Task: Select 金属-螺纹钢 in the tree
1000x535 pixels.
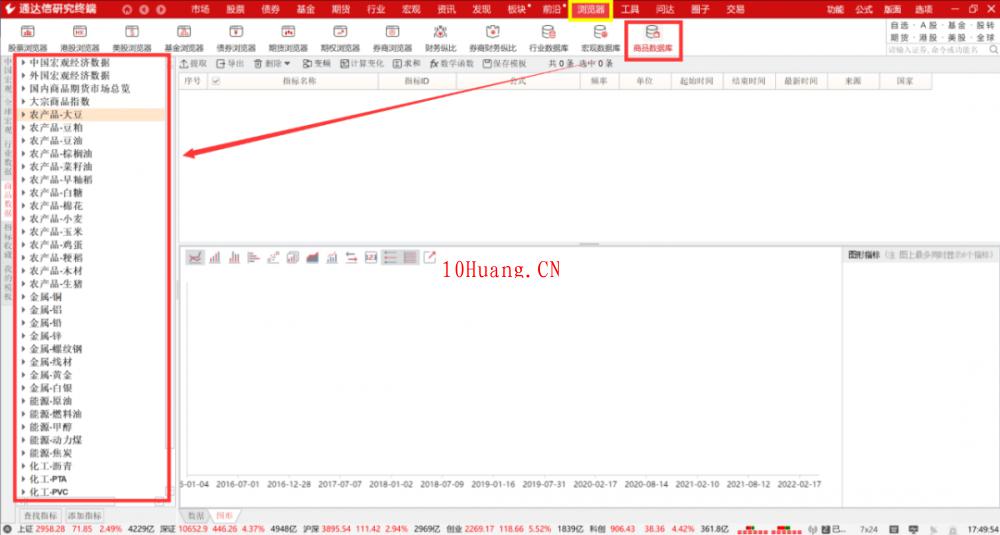Action: tap(56, 349)
